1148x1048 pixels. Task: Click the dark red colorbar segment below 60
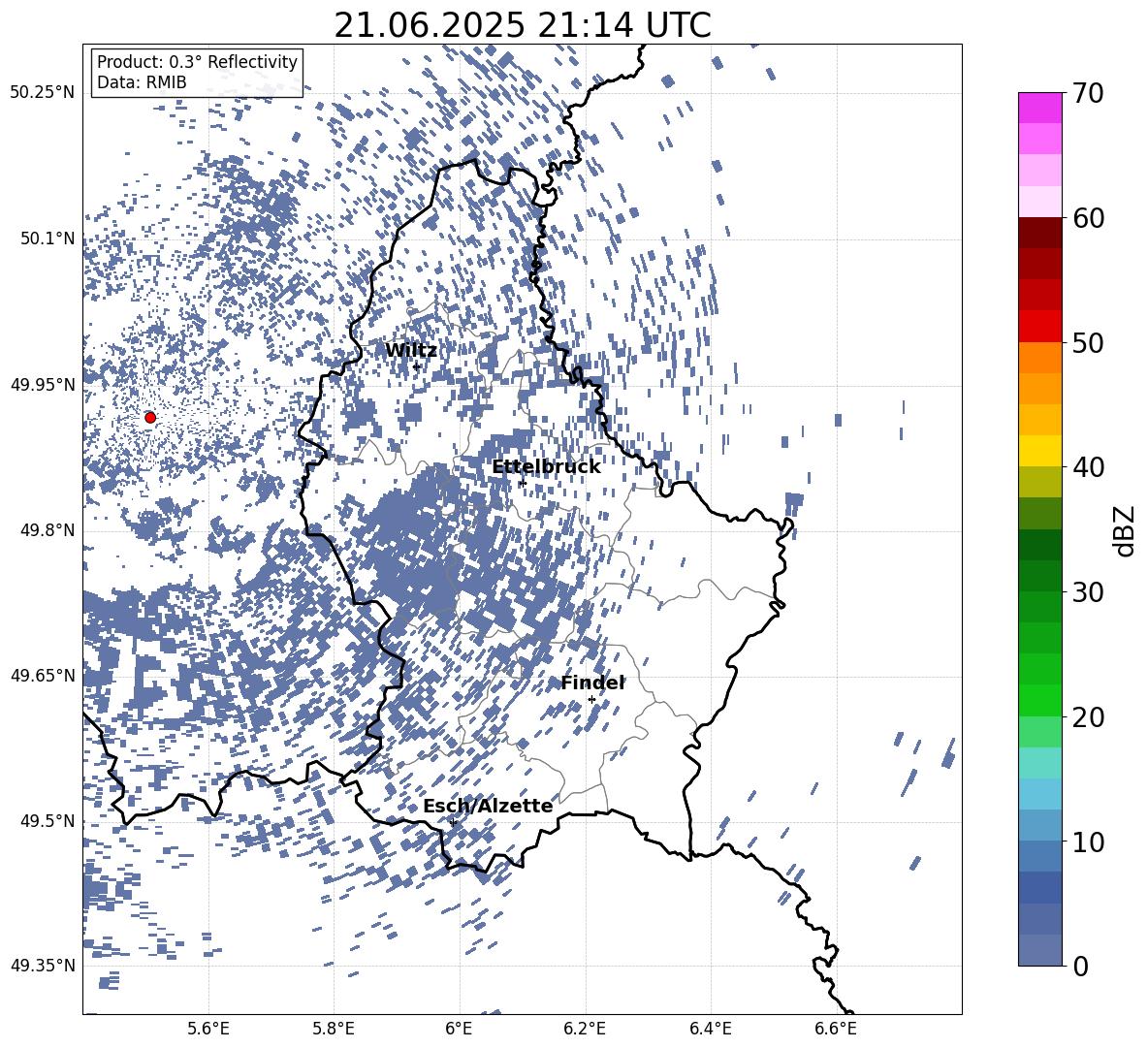pos(1039,233)
